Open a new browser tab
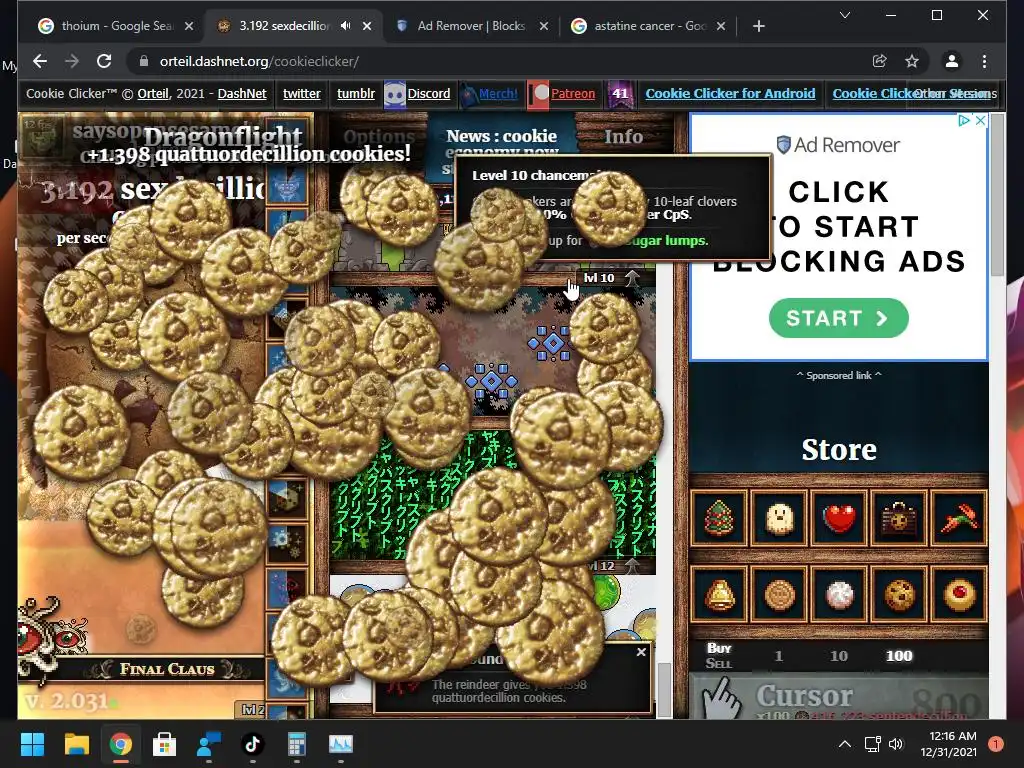This screenshot has height=768, width=1024. coord(758,26)
